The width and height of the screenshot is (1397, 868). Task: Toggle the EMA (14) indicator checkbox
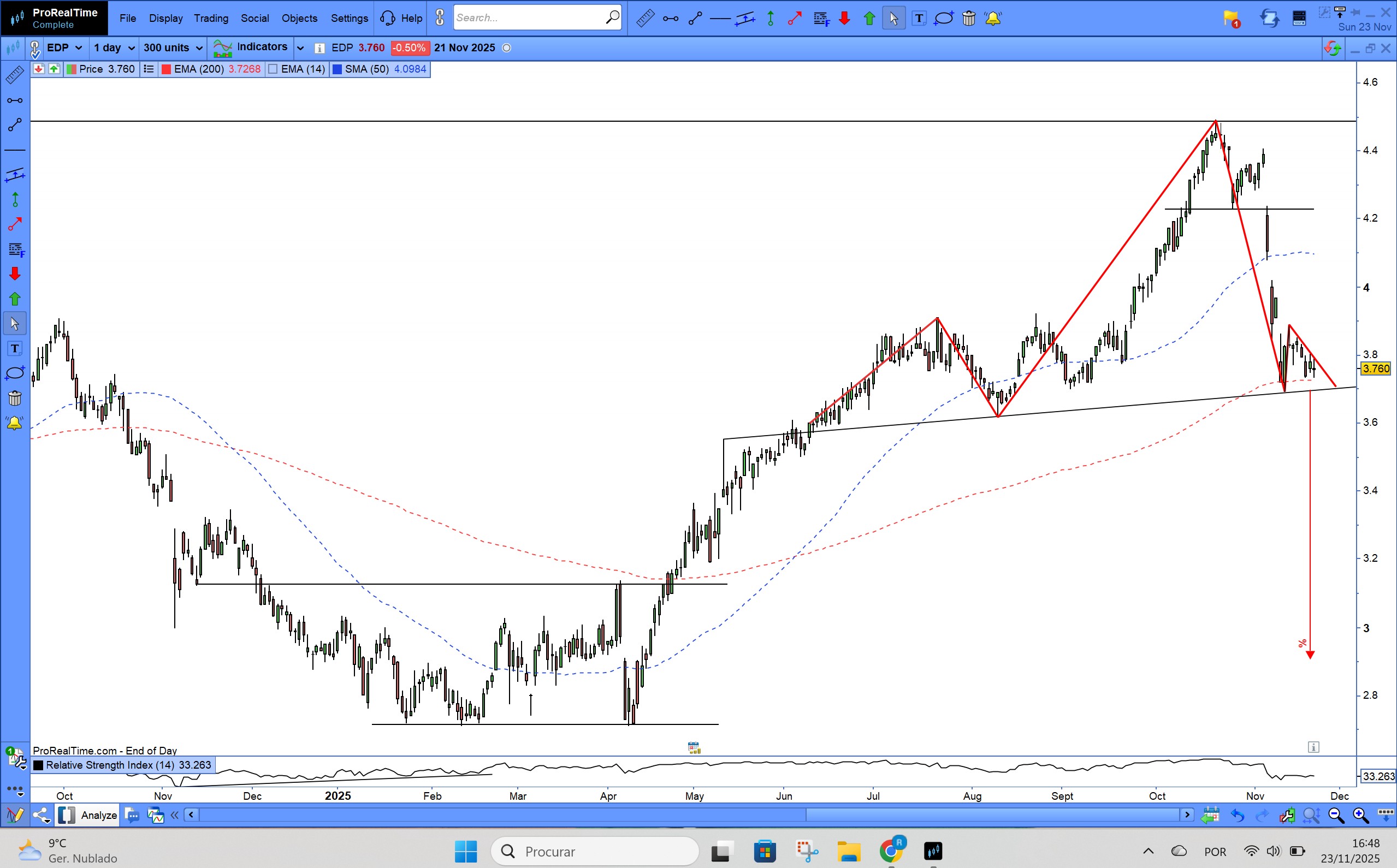(273, 69)
